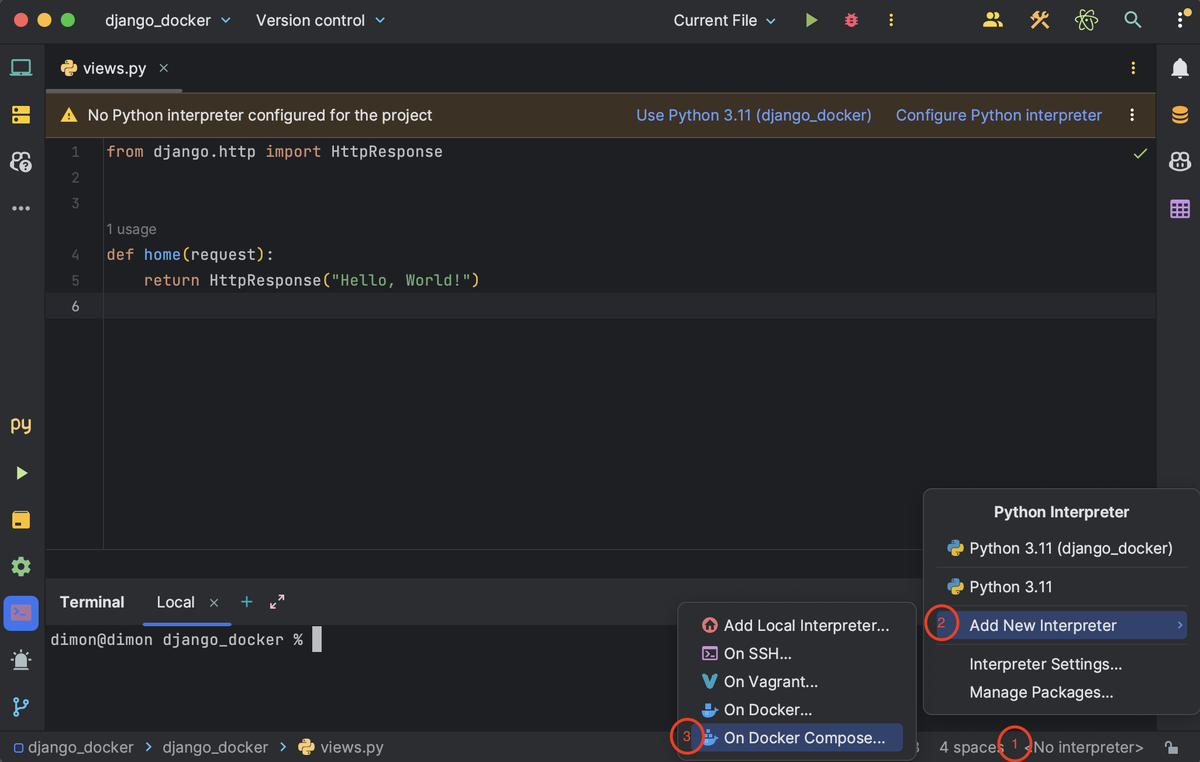1200x762 pixels.
Task: Open IDE and project settings tools icon
Action: click(1040, 20)
